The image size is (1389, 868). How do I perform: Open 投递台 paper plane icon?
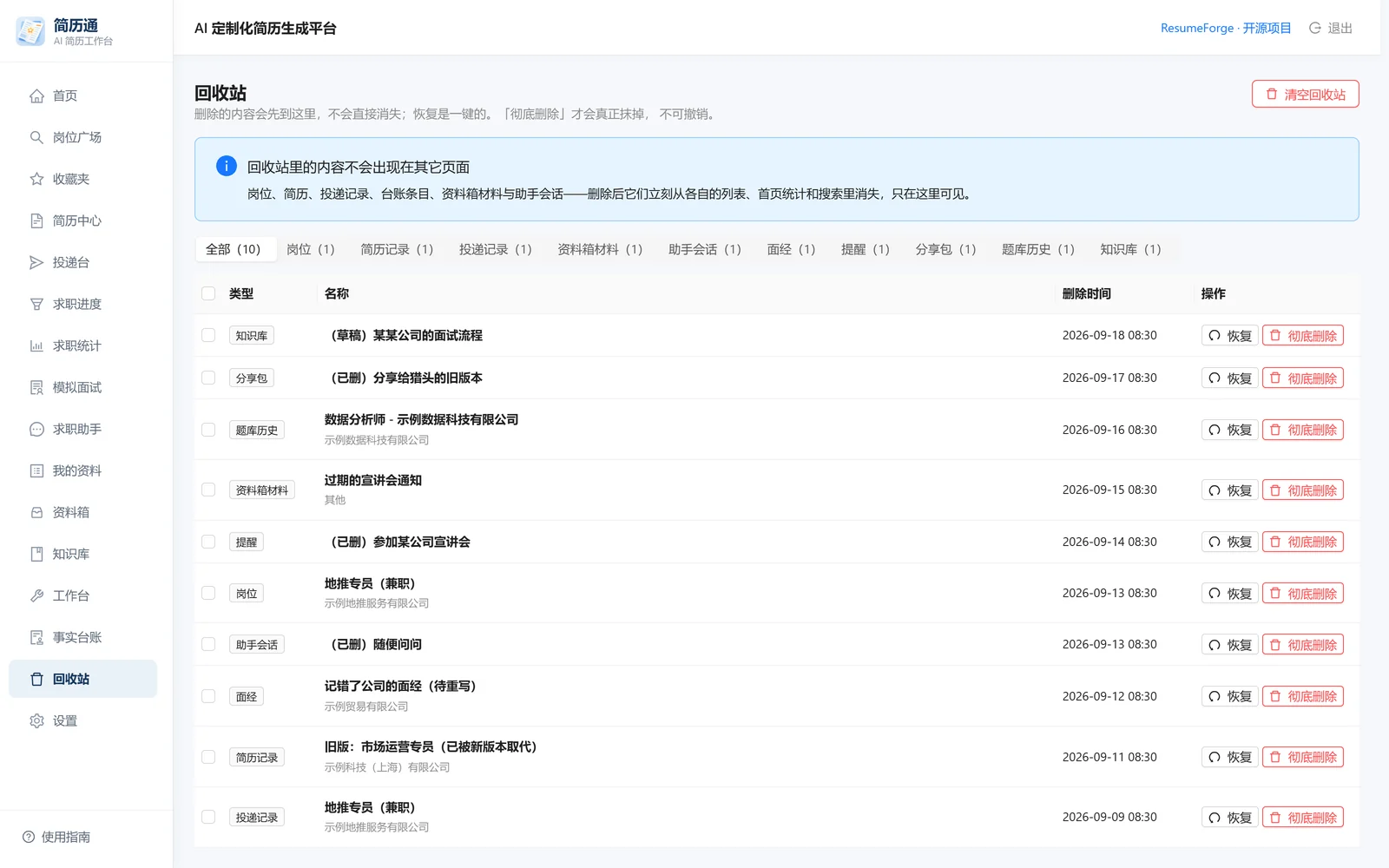point(36,262)
